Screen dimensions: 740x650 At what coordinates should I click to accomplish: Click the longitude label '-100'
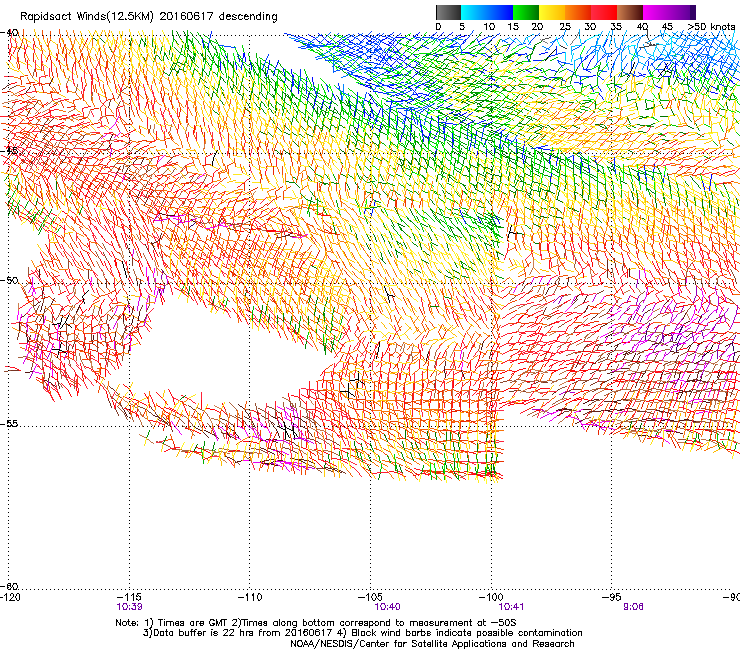(491, 598)
